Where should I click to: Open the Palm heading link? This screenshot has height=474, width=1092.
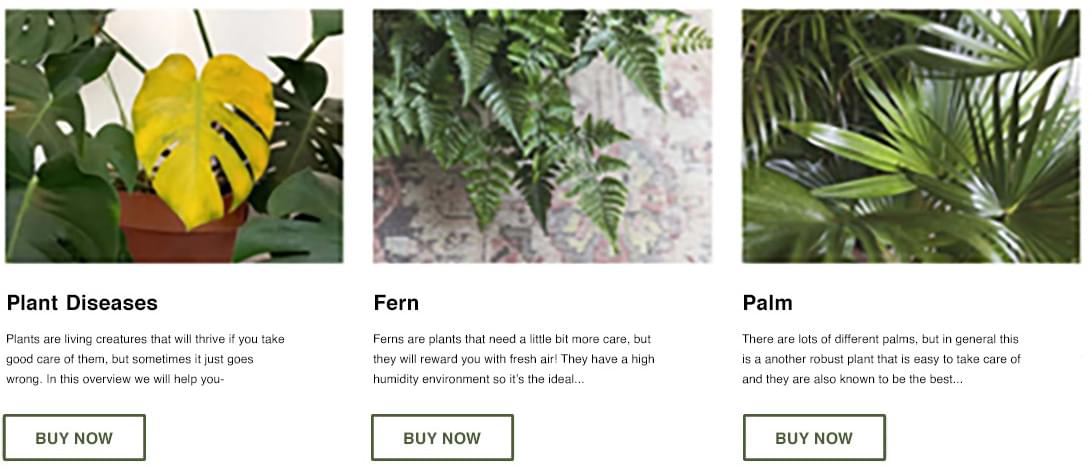click(x=767, y=303)
